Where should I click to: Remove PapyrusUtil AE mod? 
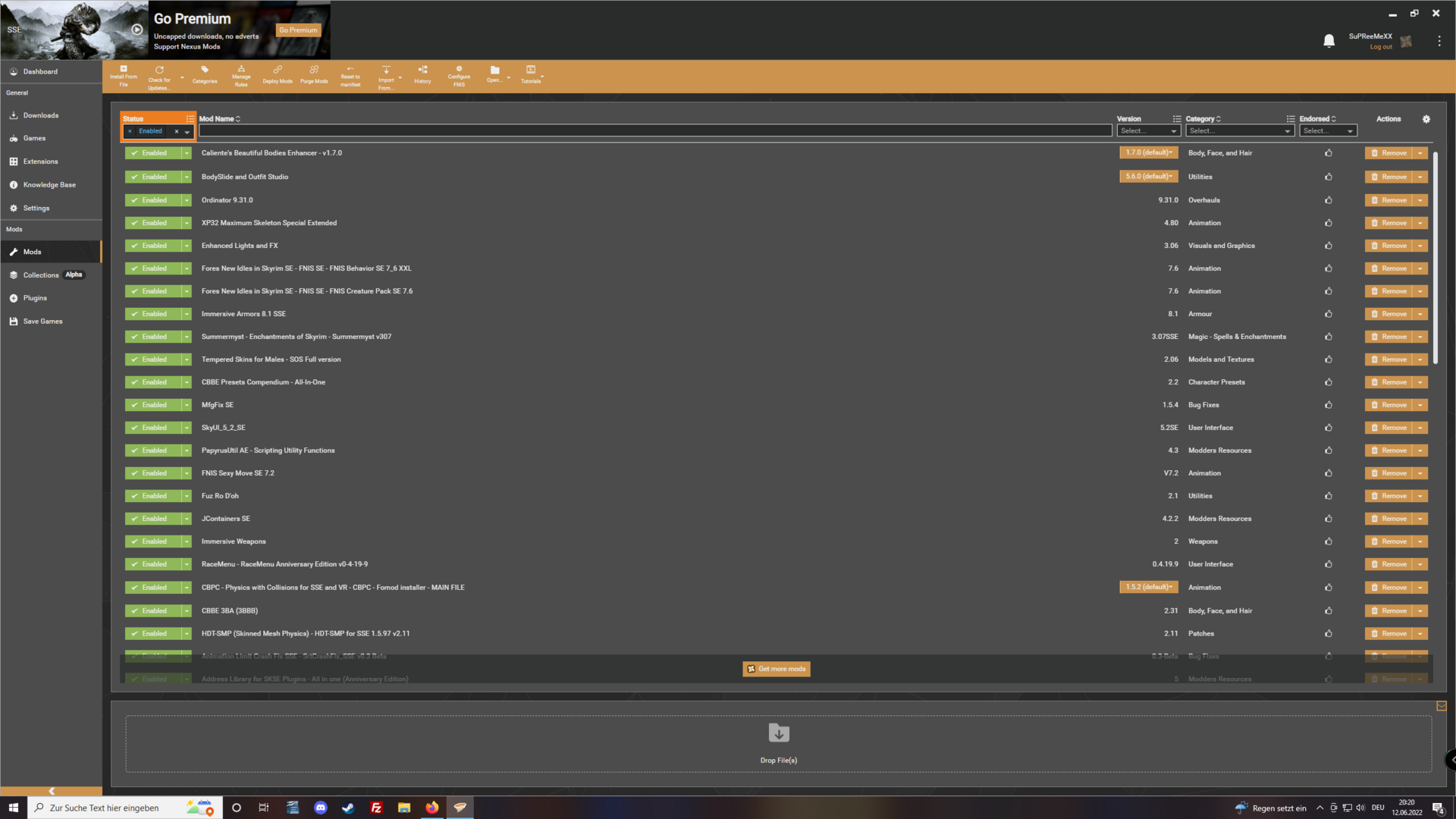pos(1389,450)
